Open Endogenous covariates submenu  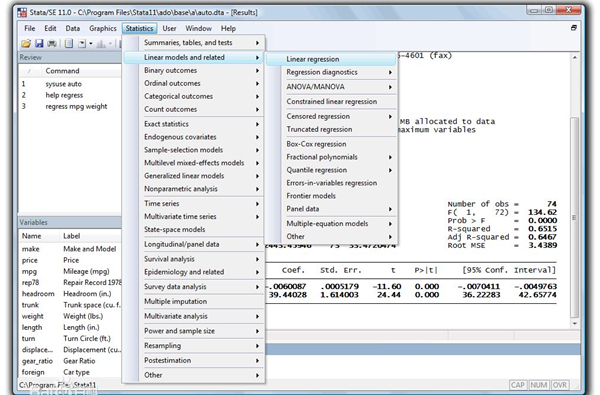(193, 137)
